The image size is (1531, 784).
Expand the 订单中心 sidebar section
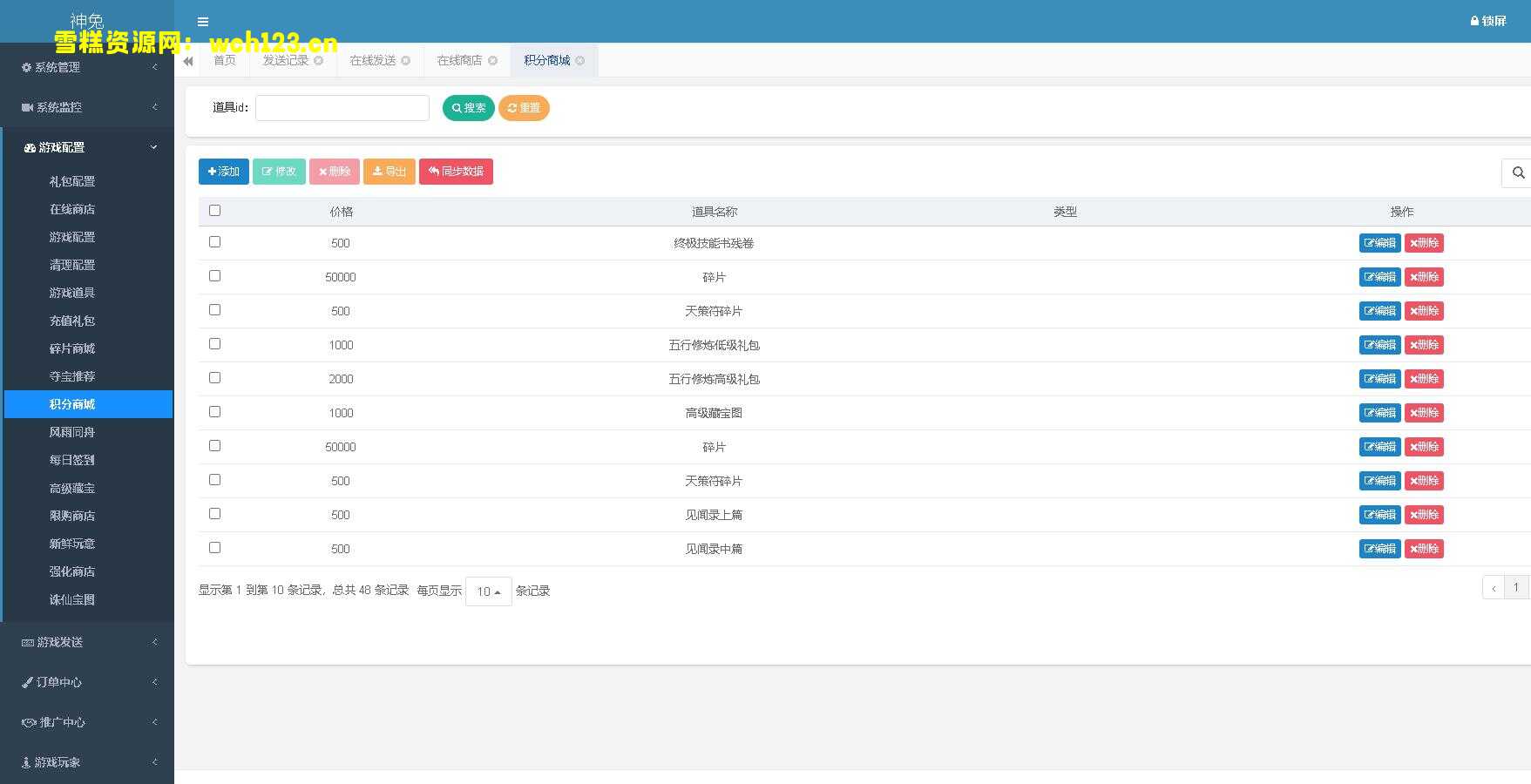87,682
